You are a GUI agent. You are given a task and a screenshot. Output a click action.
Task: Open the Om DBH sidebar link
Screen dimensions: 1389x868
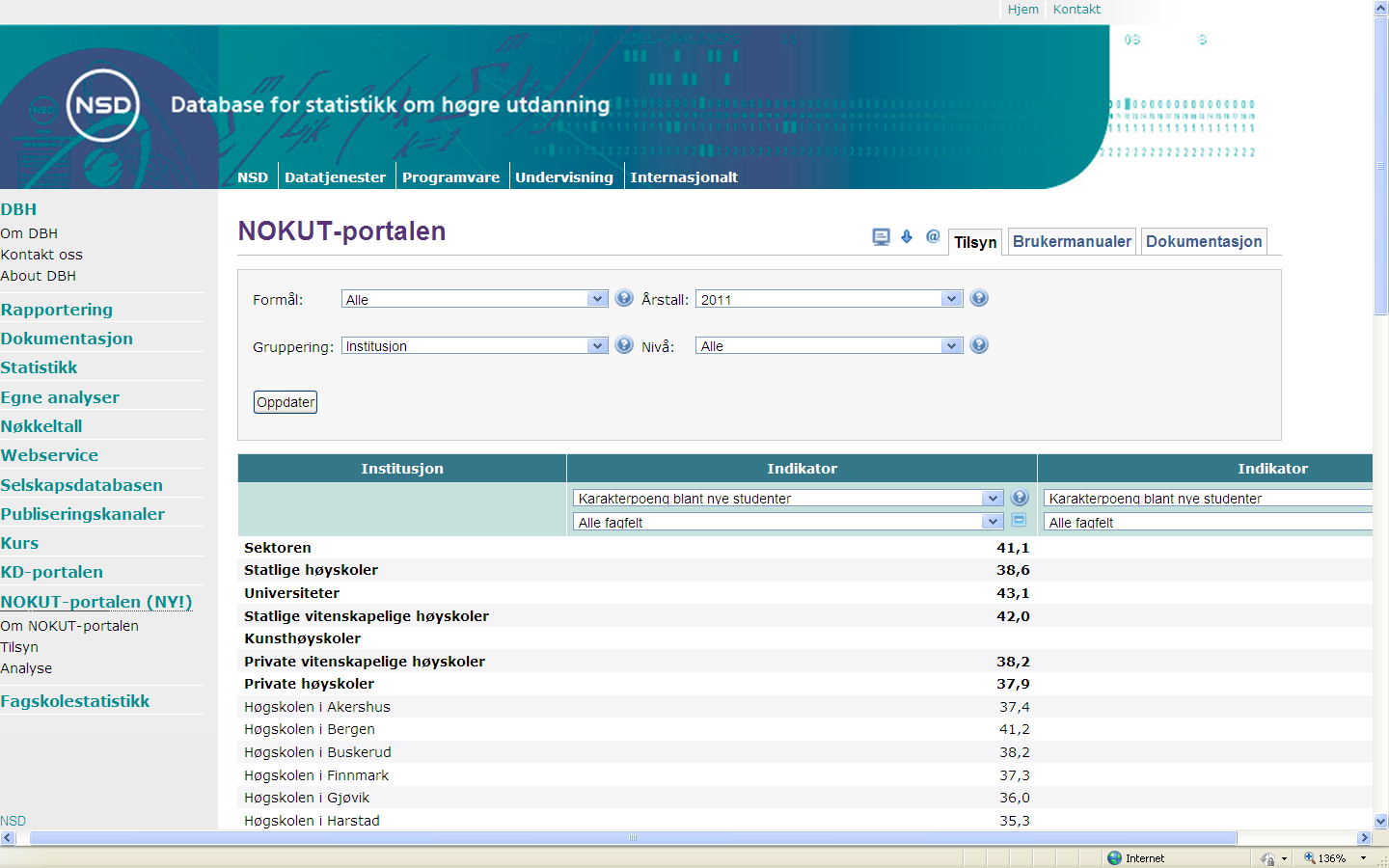pos(29,233)
